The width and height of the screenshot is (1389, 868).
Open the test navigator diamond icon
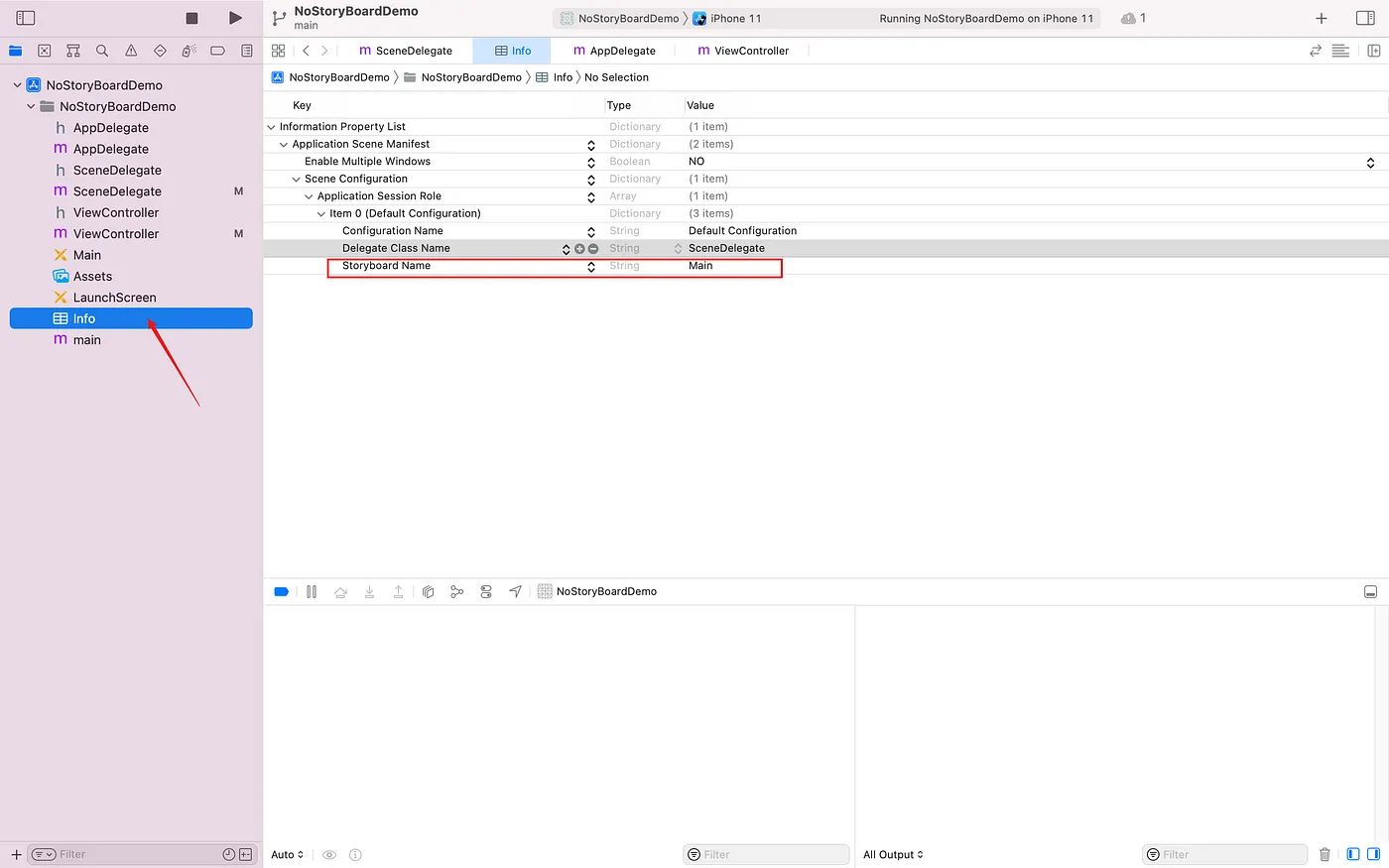pos(160,51)
